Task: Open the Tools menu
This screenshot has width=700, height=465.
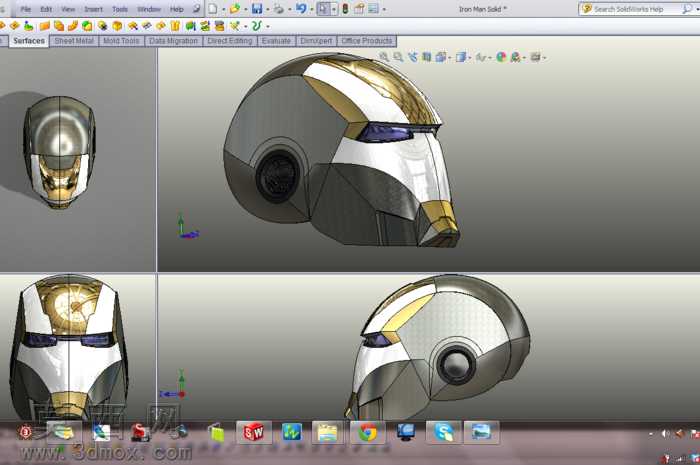Action: [x=120, y=9]
